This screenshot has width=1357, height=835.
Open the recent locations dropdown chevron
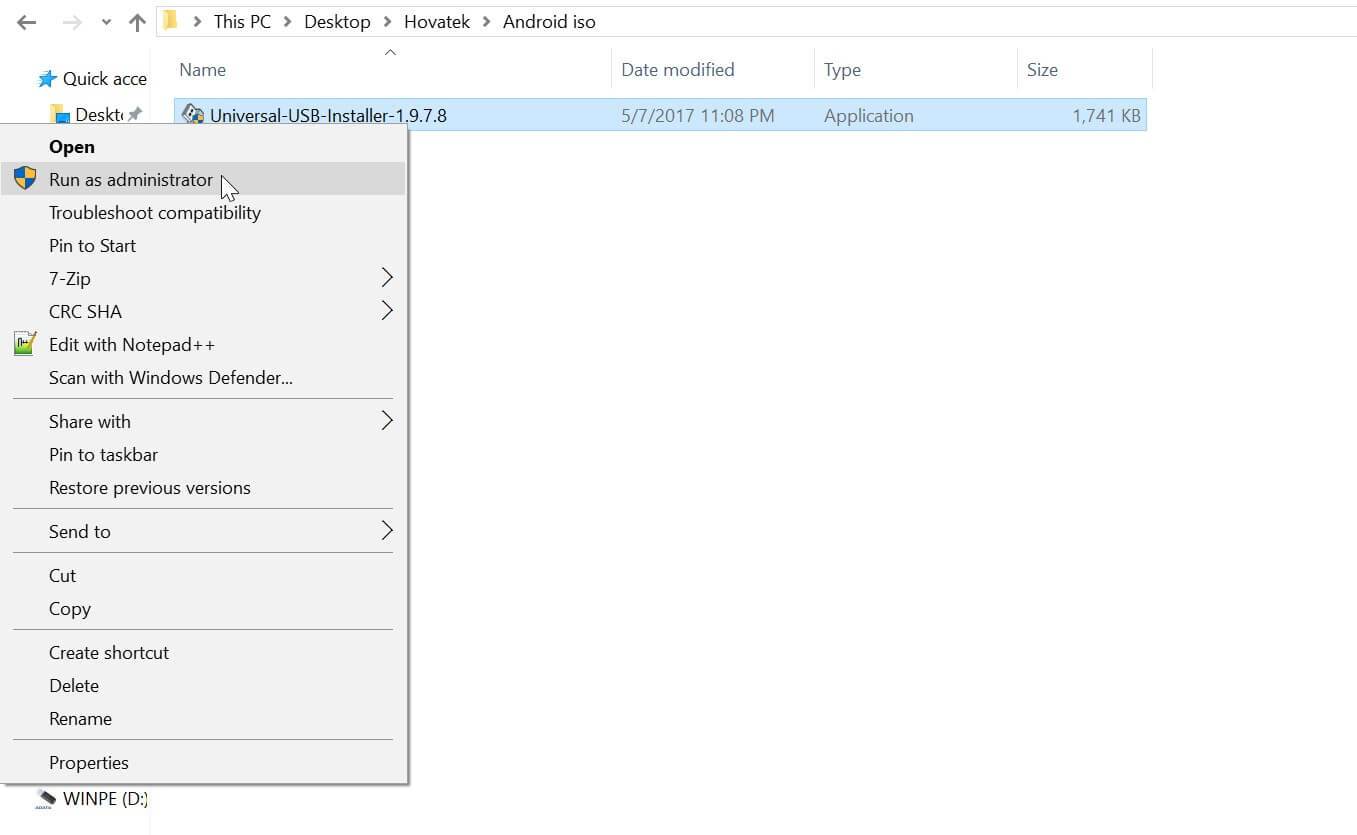[x=105, y=21]
